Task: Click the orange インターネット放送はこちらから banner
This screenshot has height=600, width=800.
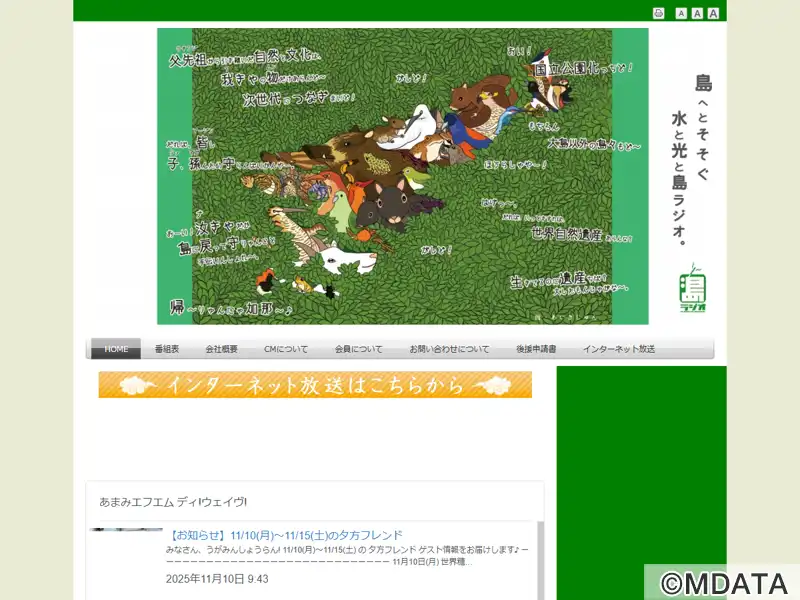Action: [315, 385]
